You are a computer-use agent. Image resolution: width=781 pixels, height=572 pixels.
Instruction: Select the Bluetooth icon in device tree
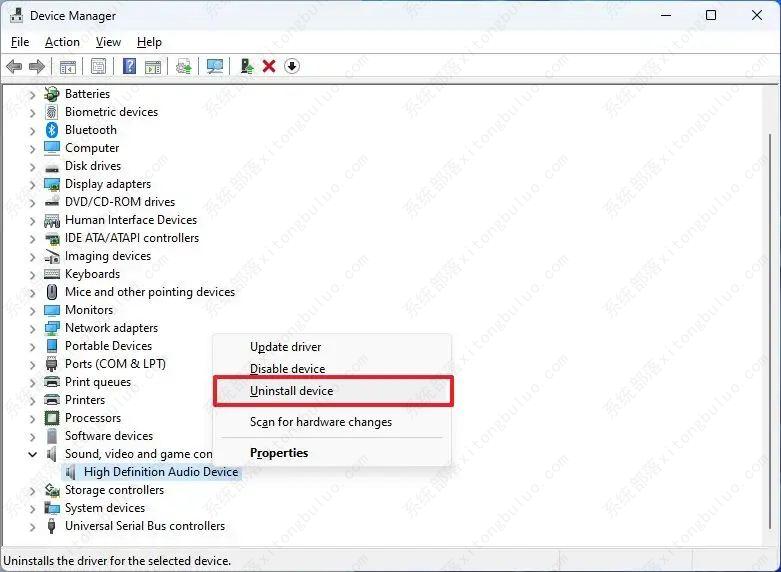tap(53, 130)
